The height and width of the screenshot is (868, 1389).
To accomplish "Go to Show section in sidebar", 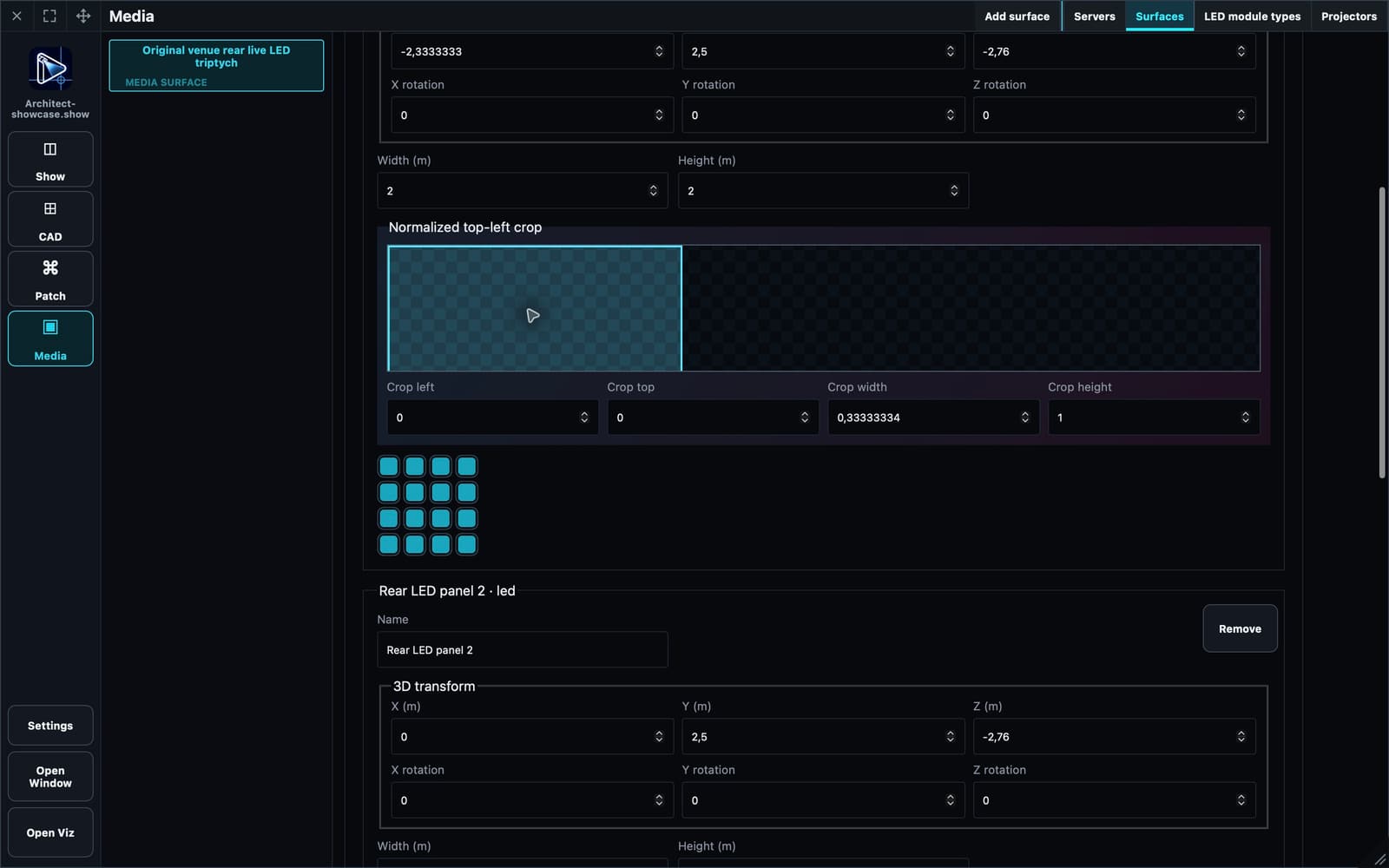I will tap(50, 160).
